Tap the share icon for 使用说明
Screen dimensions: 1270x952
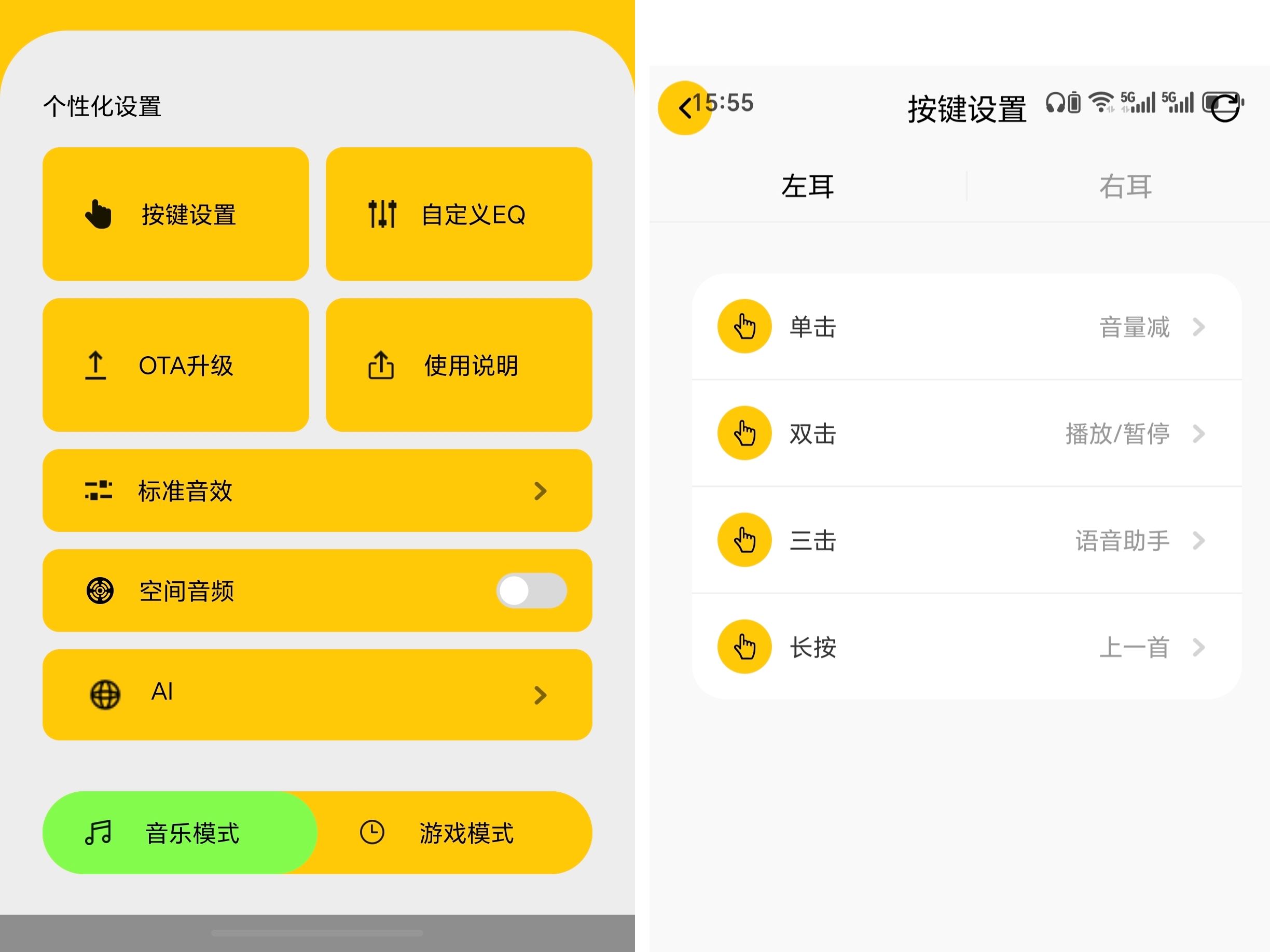point(381,366)
